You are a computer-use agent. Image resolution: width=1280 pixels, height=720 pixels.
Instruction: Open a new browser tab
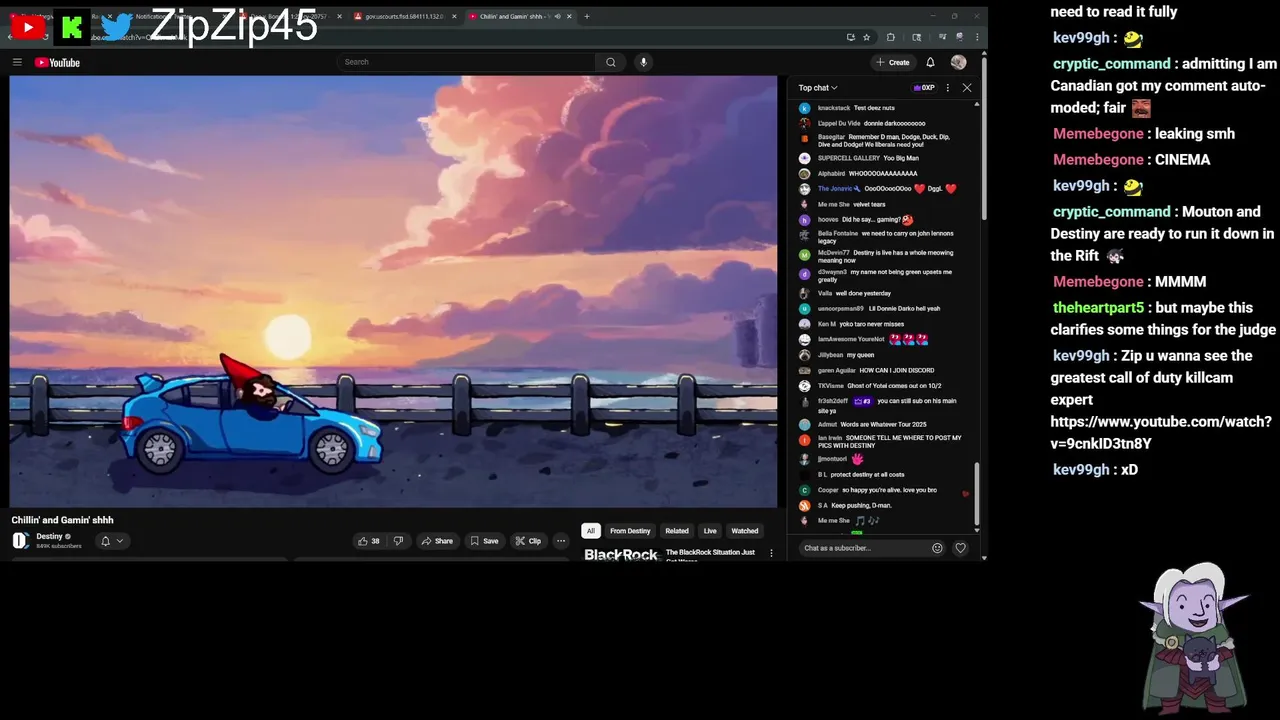pyautogui.click(x=587, y=16)
